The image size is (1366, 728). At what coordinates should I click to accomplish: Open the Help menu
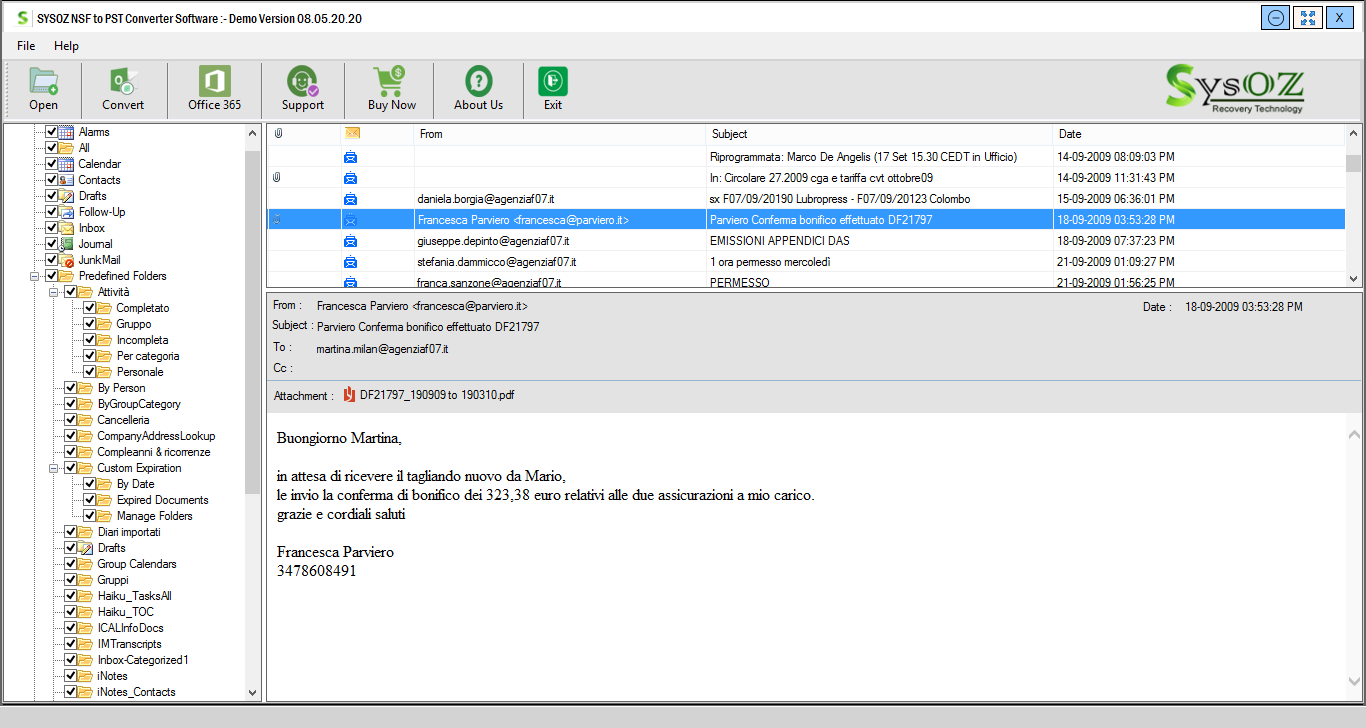pos(66,46)
